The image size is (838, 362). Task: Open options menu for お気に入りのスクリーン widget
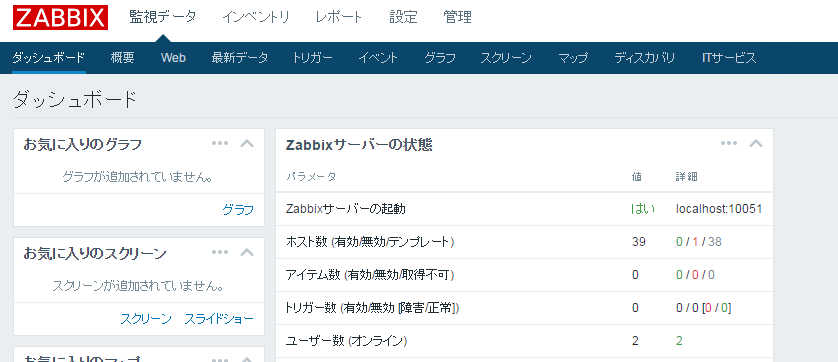220,252
